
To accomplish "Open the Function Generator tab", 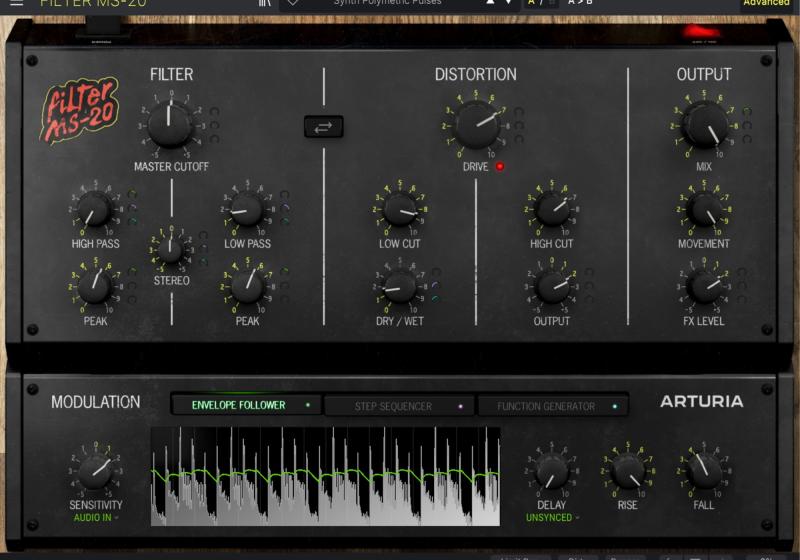I will (553, 406).
